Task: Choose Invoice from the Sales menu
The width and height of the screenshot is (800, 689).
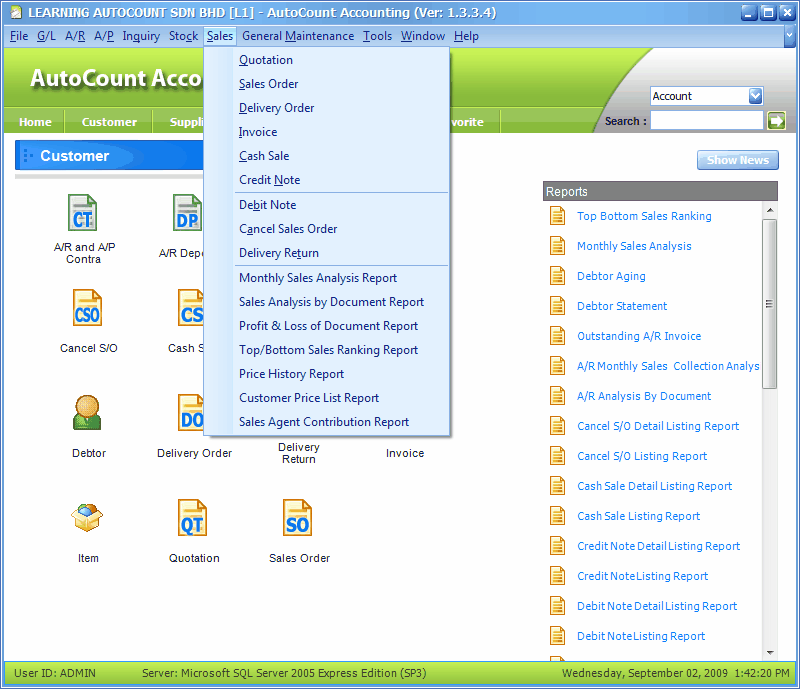Action: (x=327, y=132)
